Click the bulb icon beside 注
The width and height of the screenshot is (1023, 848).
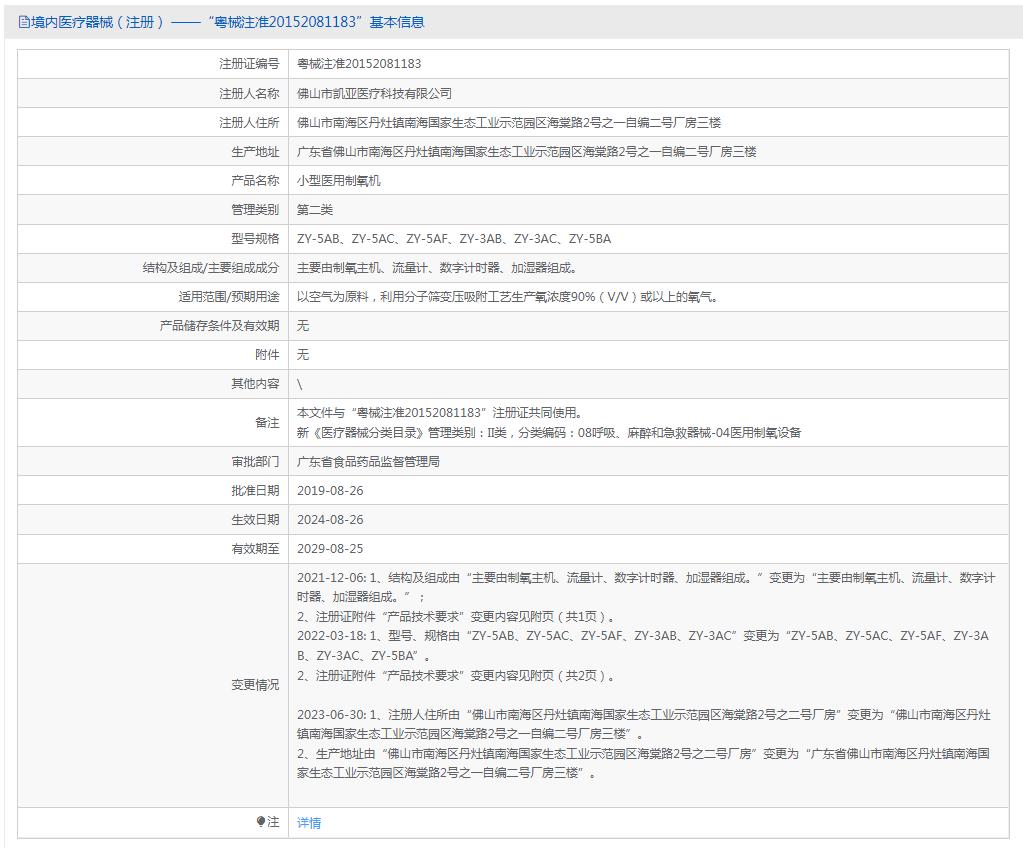point(262,822)
